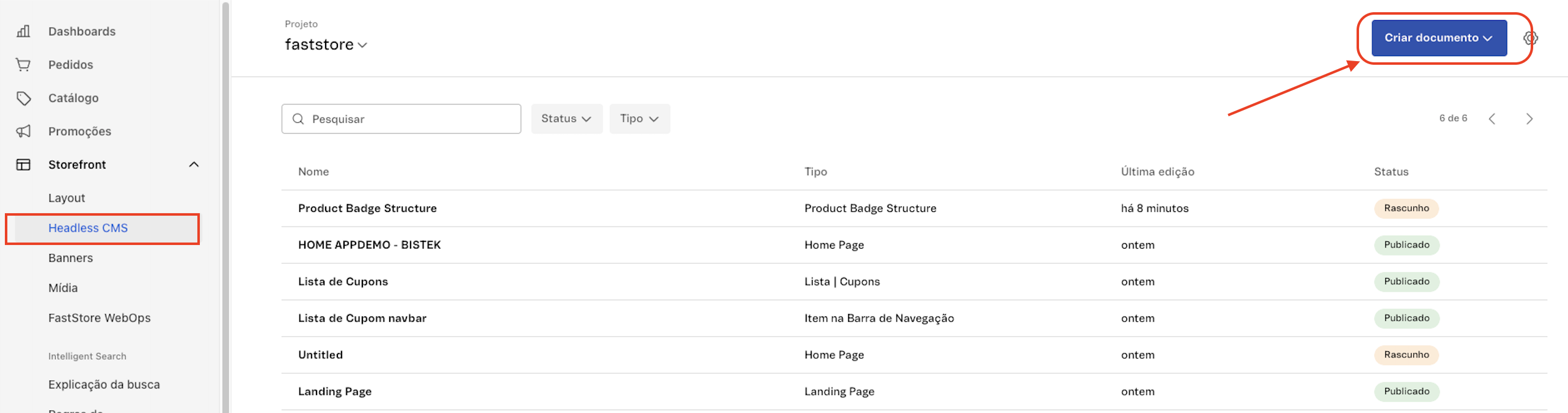Click the Catálogo tag icon
Screen dimensions: 1568x413
pos(23,98)
